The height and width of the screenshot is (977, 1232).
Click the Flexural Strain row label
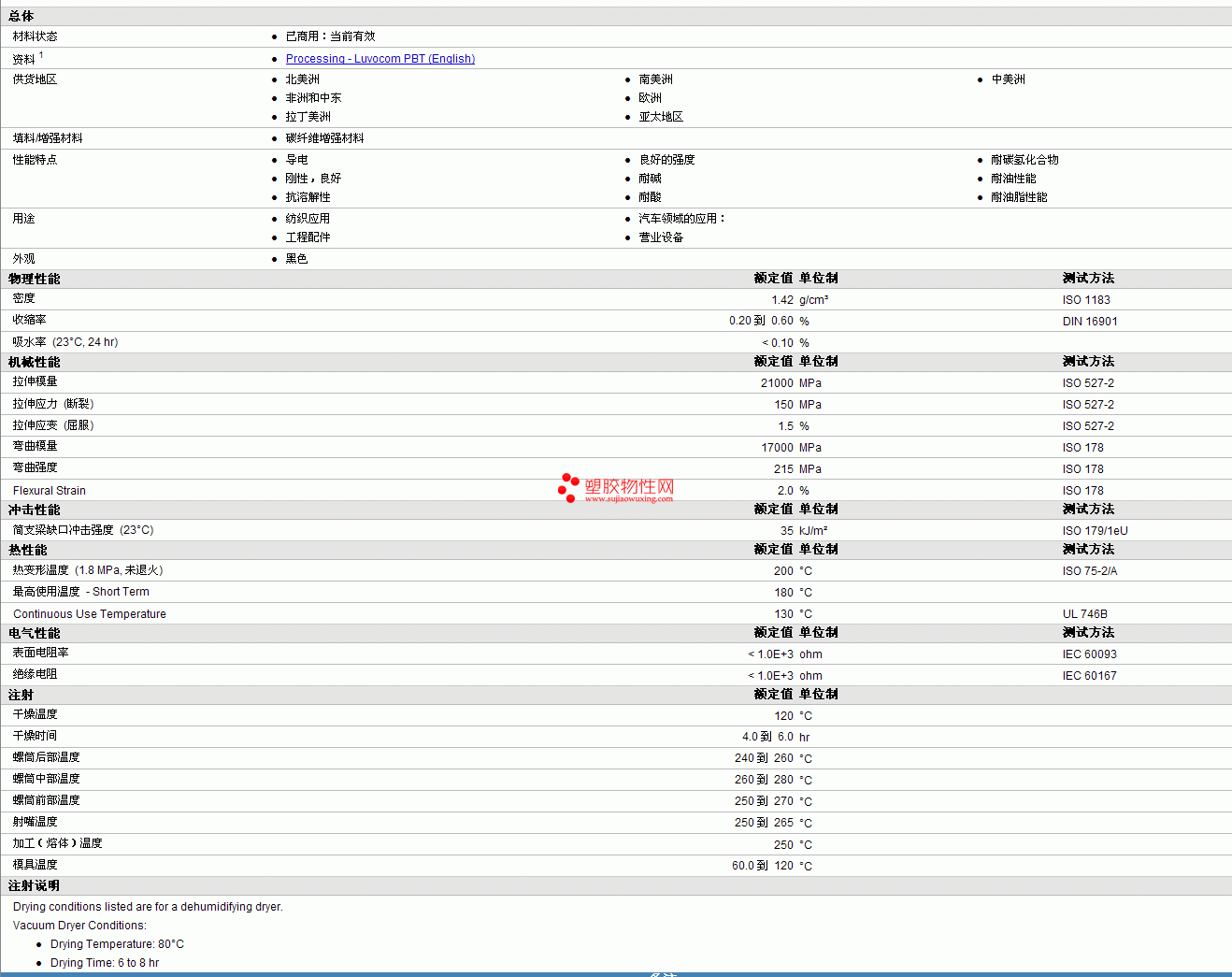pyautogui.click(x=50, y=491)
